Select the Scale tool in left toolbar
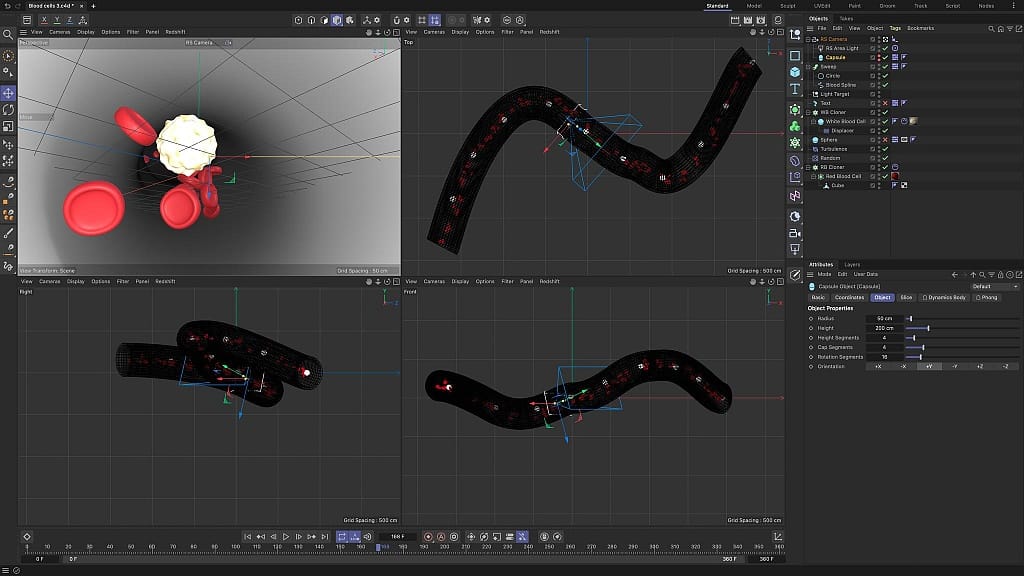This screenshot has width=1024, height=576. point(8,126)
